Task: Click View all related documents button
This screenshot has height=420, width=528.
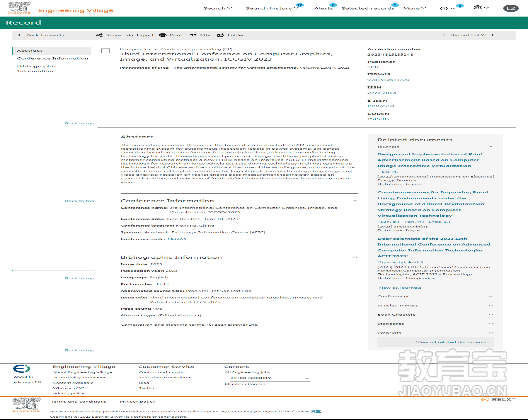Action: [435, 342]
